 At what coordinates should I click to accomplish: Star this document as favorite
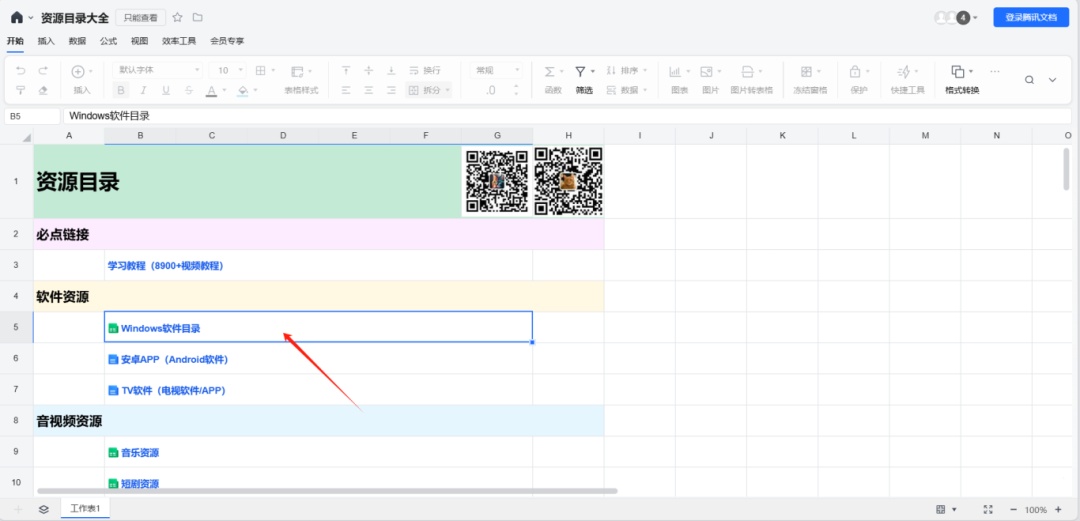(177, 18)
